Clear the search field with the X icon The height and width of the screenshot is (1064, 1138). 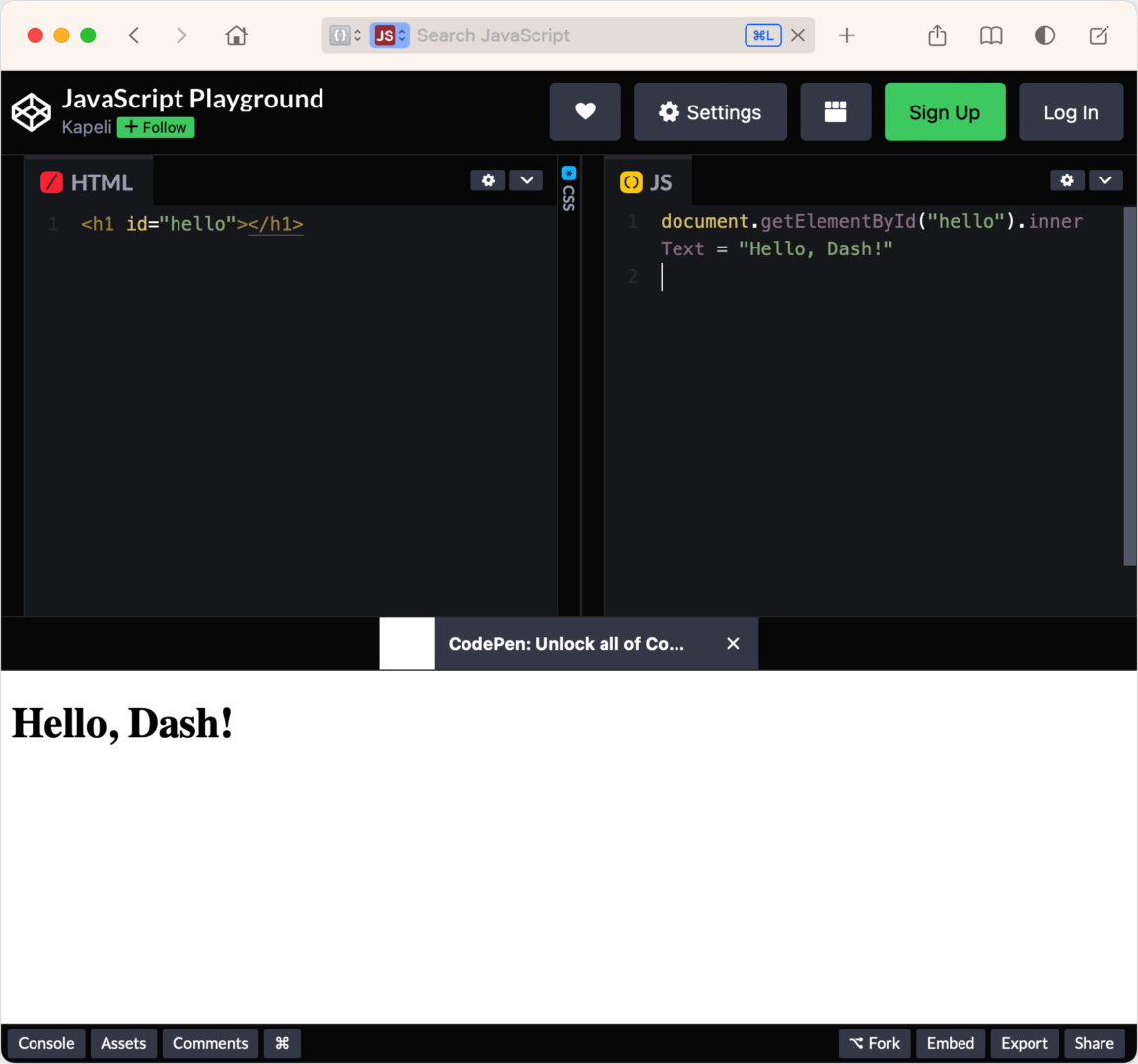pyautogui.click(x=798, y=35)
